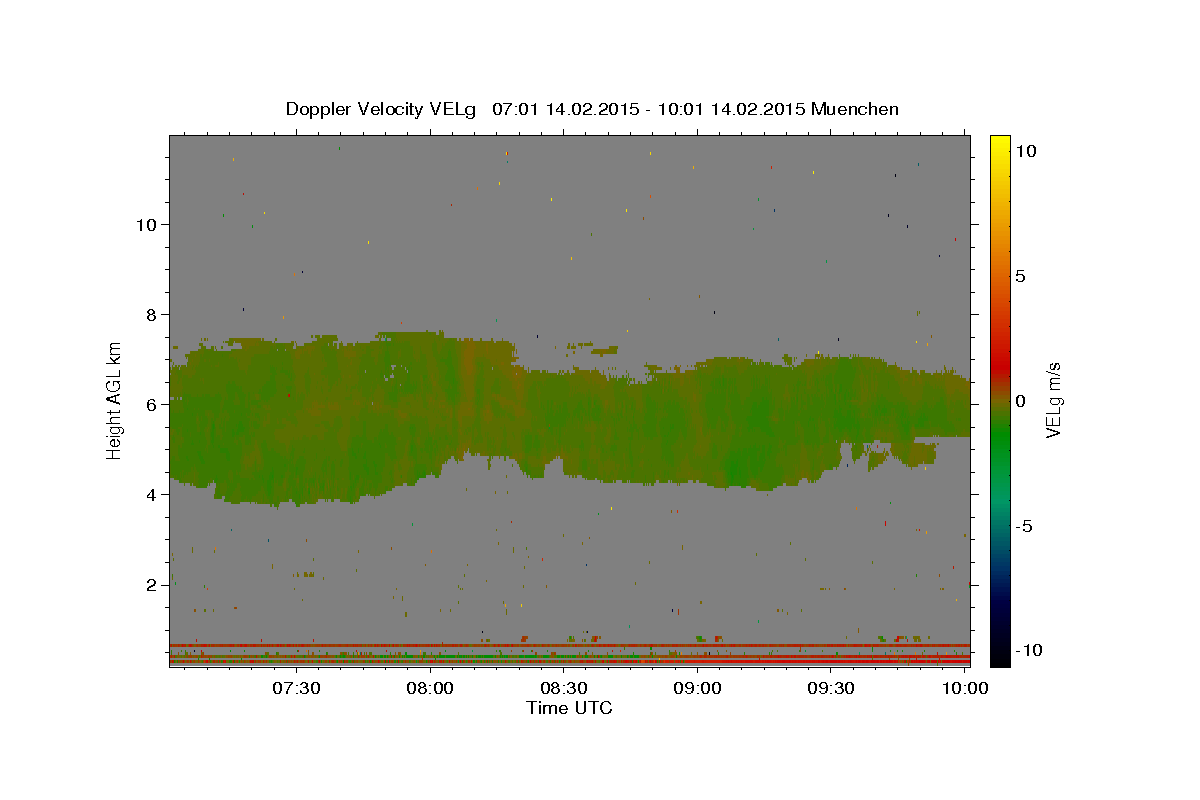Screen dimensions: 1200x800
Task: Click the height axis label 10
Action: [x=145, y=224]
